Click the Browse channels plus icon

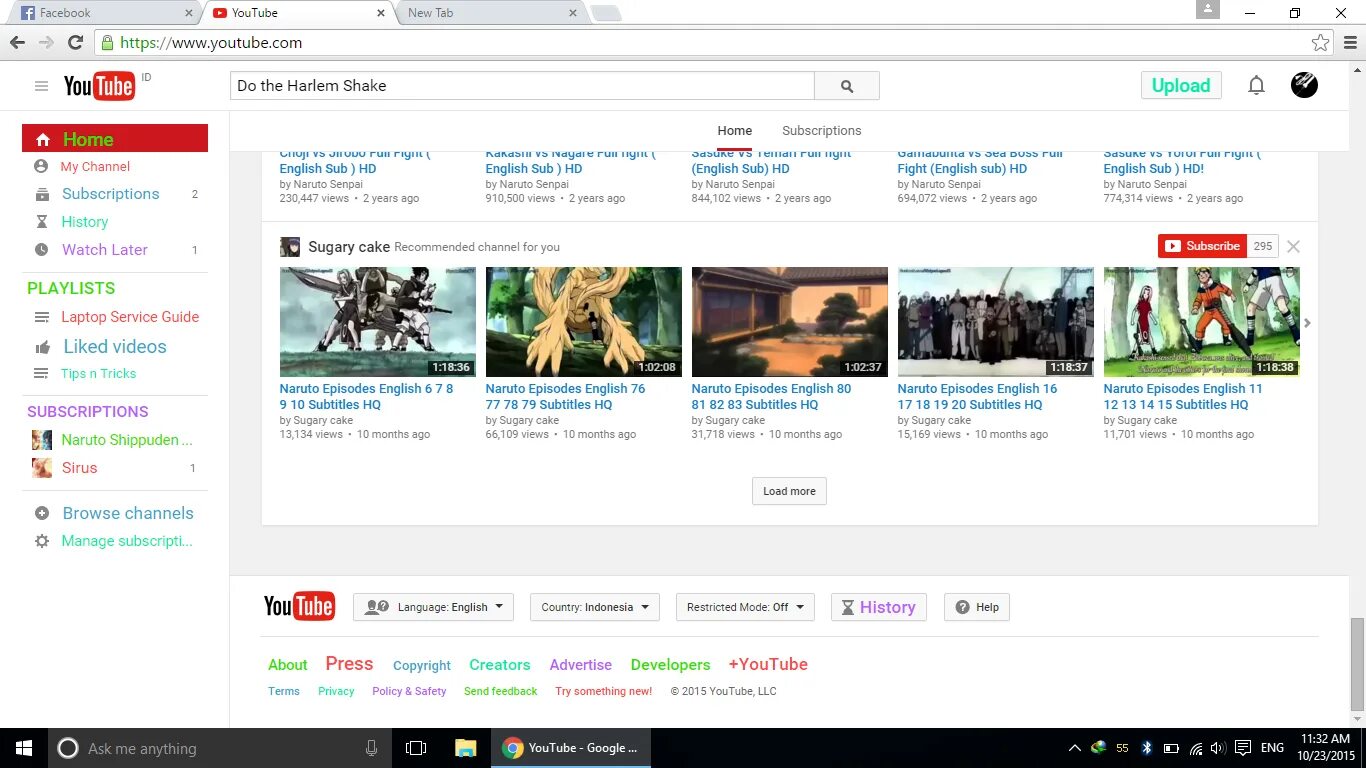click(x=41, y=513)
